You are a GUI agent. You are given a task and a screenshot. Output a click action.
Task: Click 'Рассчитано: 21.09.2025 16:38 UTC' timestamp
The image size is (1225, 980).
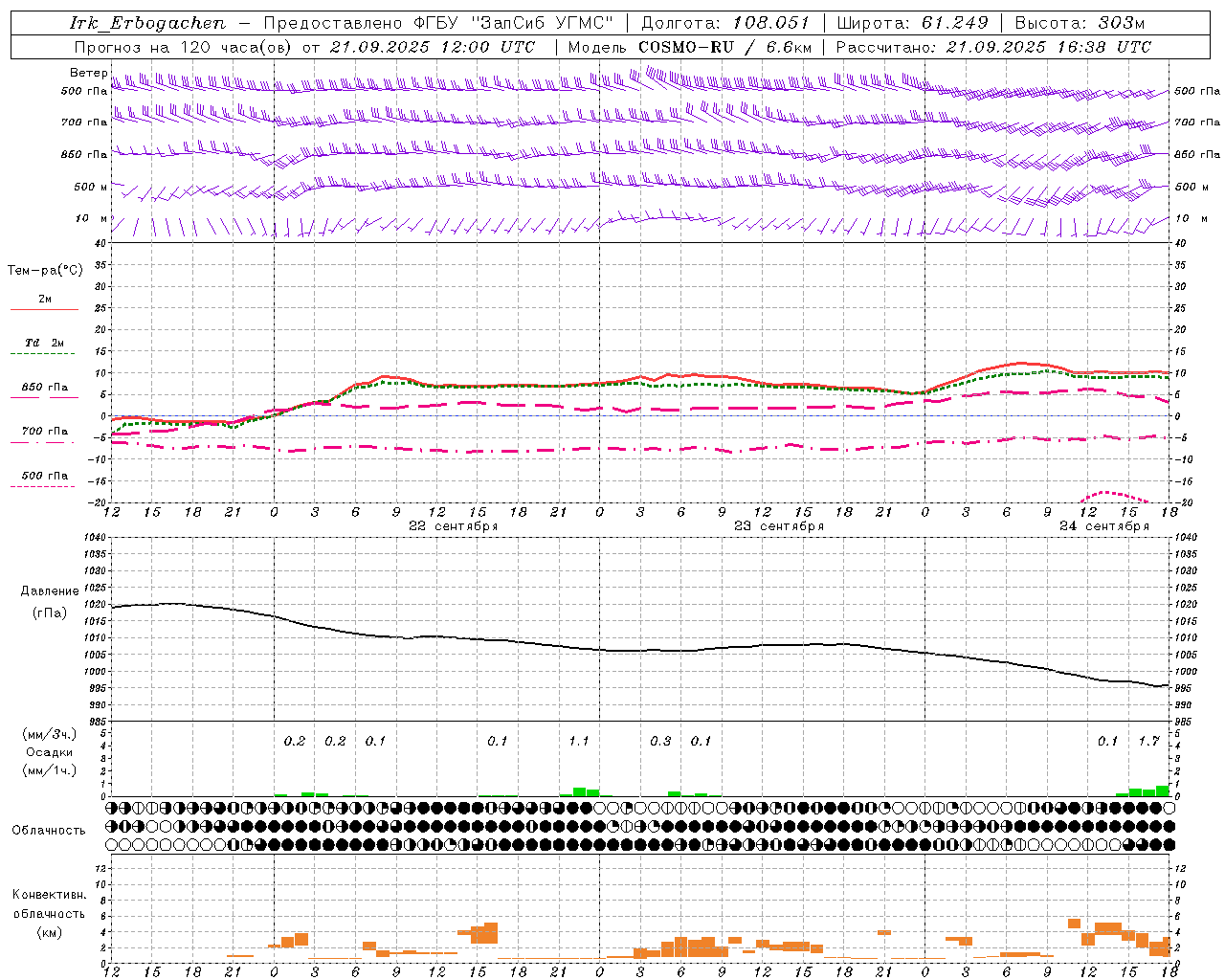[993, 47]
